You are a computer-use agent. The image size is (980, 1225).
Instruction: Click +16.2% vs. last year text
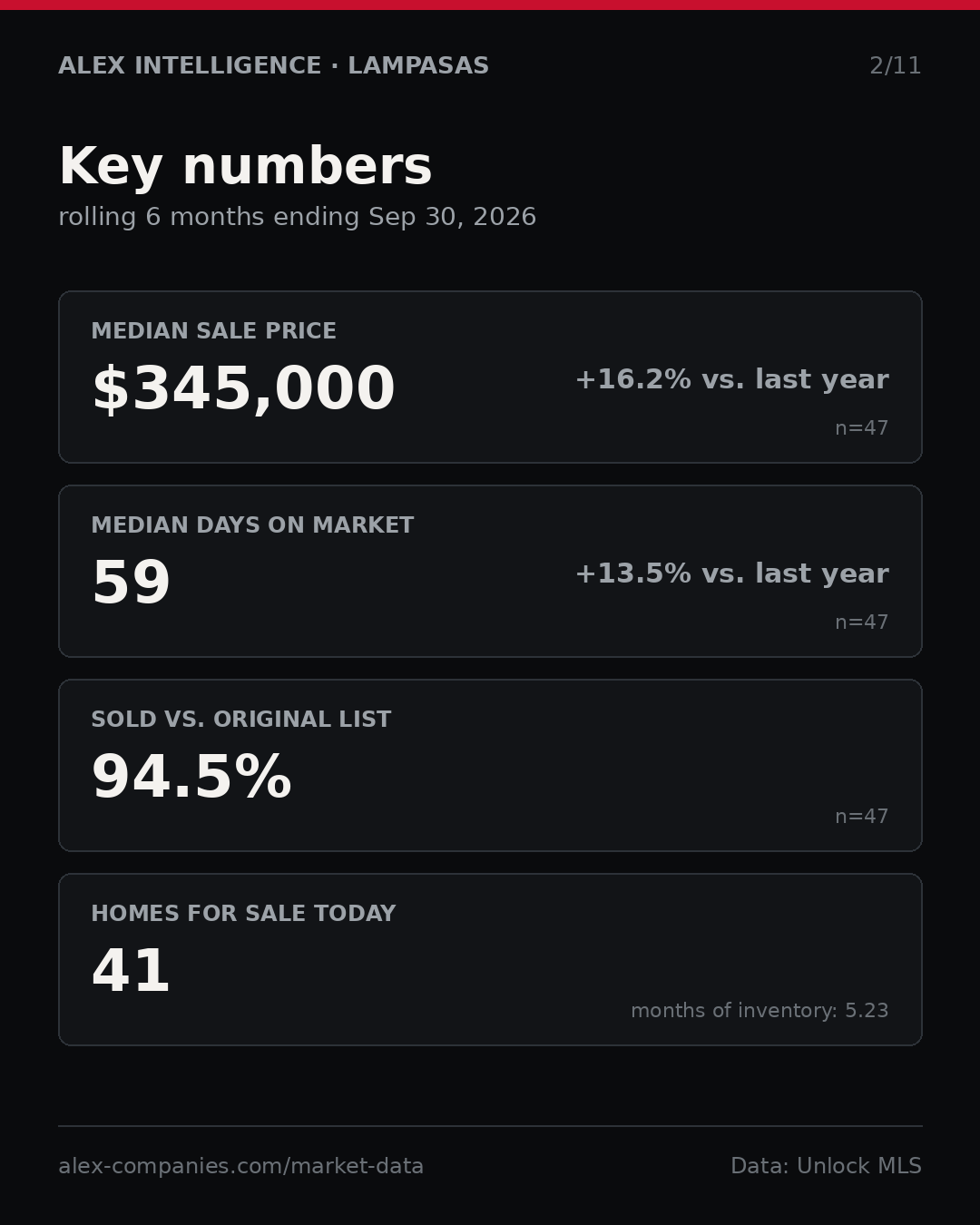click(731, 379)
